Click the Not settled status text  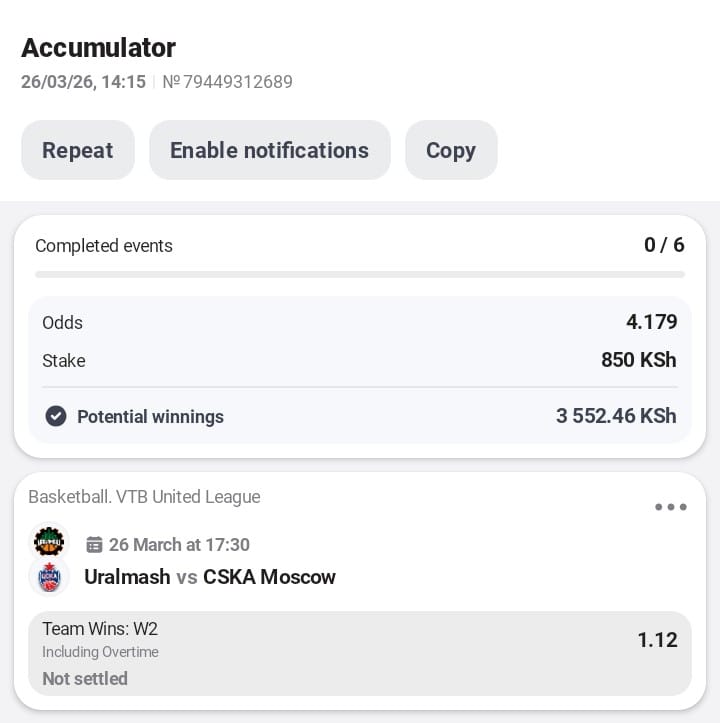[85, 679]
